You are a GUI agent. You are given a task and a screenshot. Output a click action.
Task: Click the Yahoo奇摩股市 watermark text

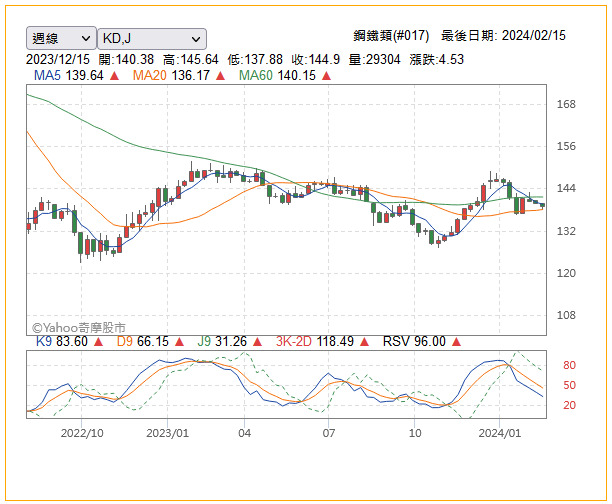(80, 327)
